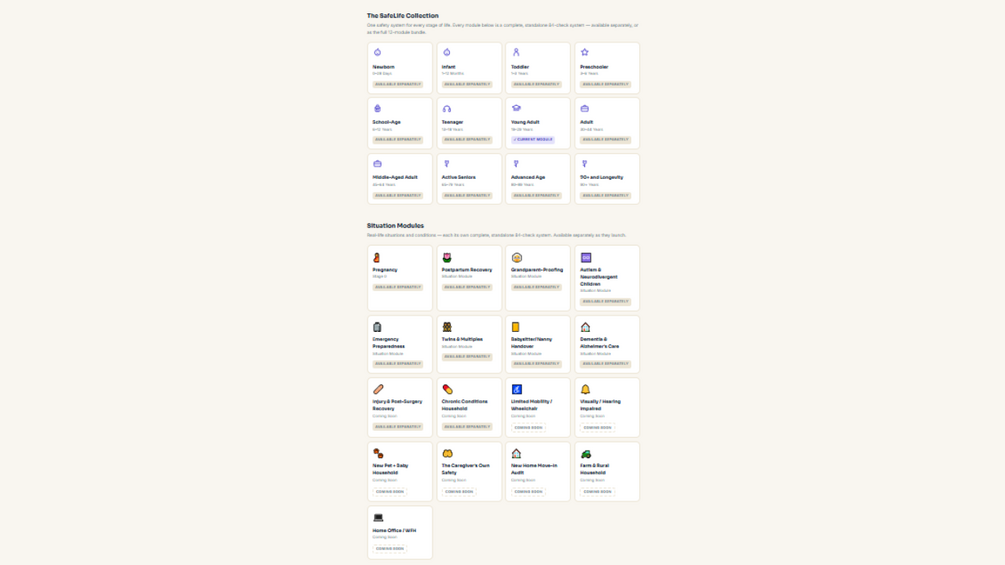Click the "Situation Modules" heading
The image size is (1005, 565).
(395, 225)
